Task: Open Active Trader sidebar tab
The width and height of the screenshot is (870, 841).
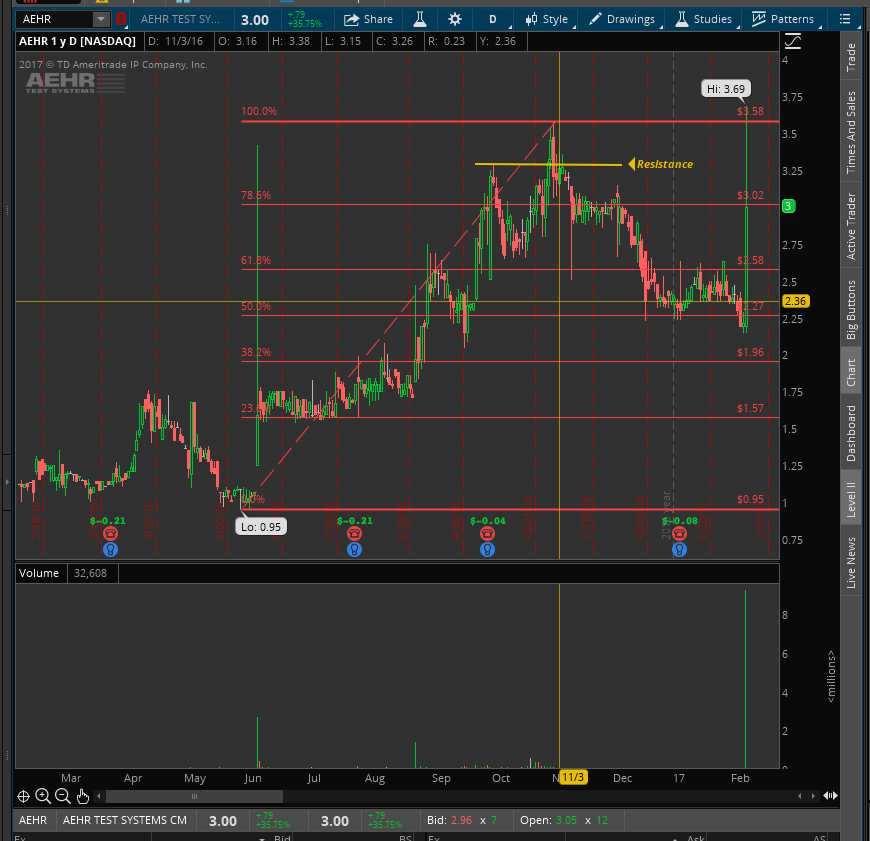Action: pos(851,226)
